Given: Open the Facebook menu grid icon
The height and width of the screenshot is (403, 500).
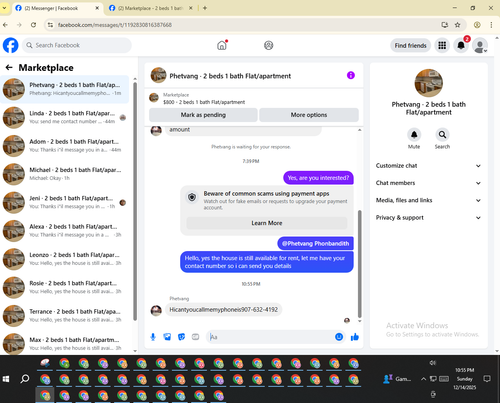Looking at the screenshot, I should point(442,45).
